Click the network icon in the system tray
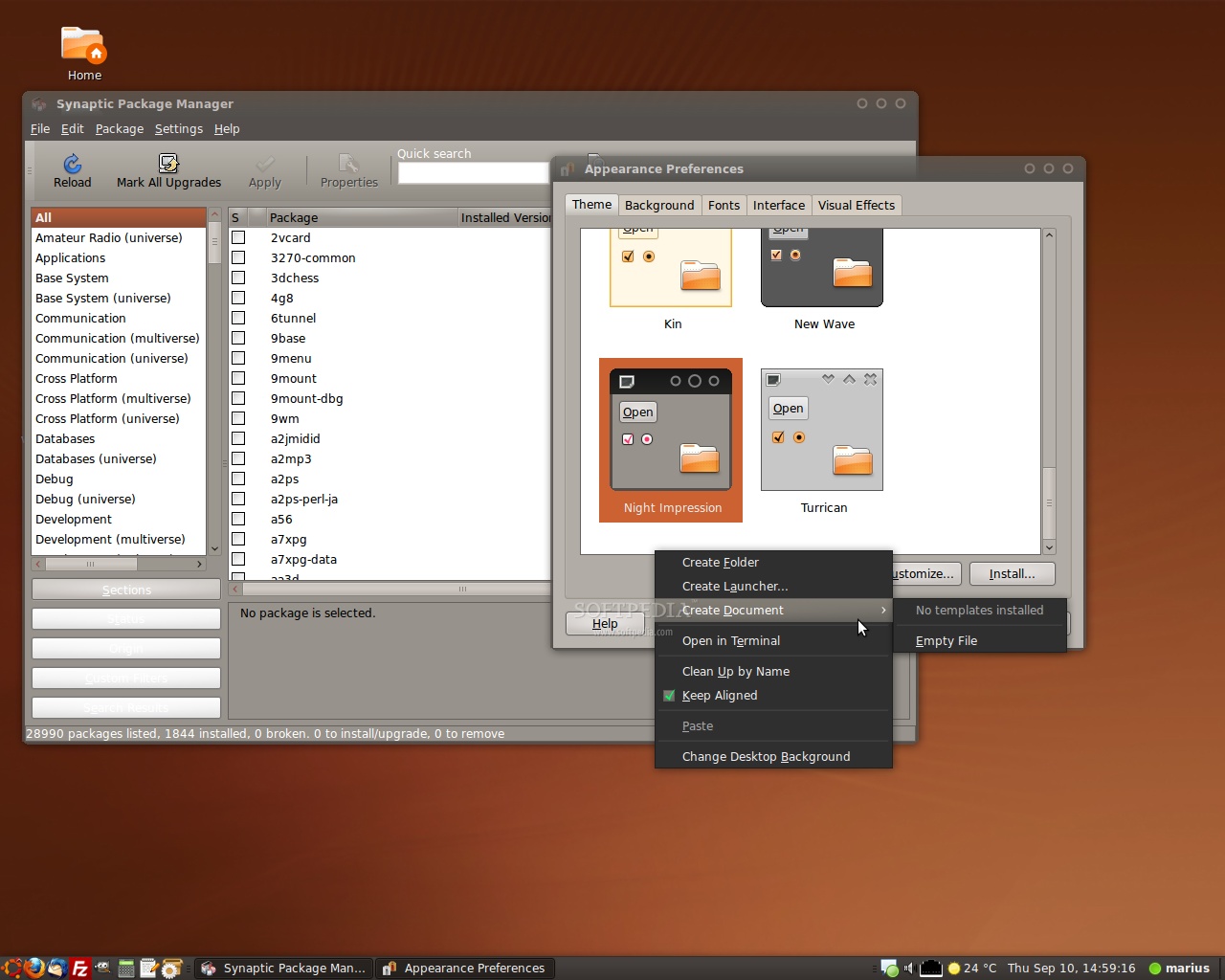The width and height of the screenshot is (1225, 980). coord(930,968)
